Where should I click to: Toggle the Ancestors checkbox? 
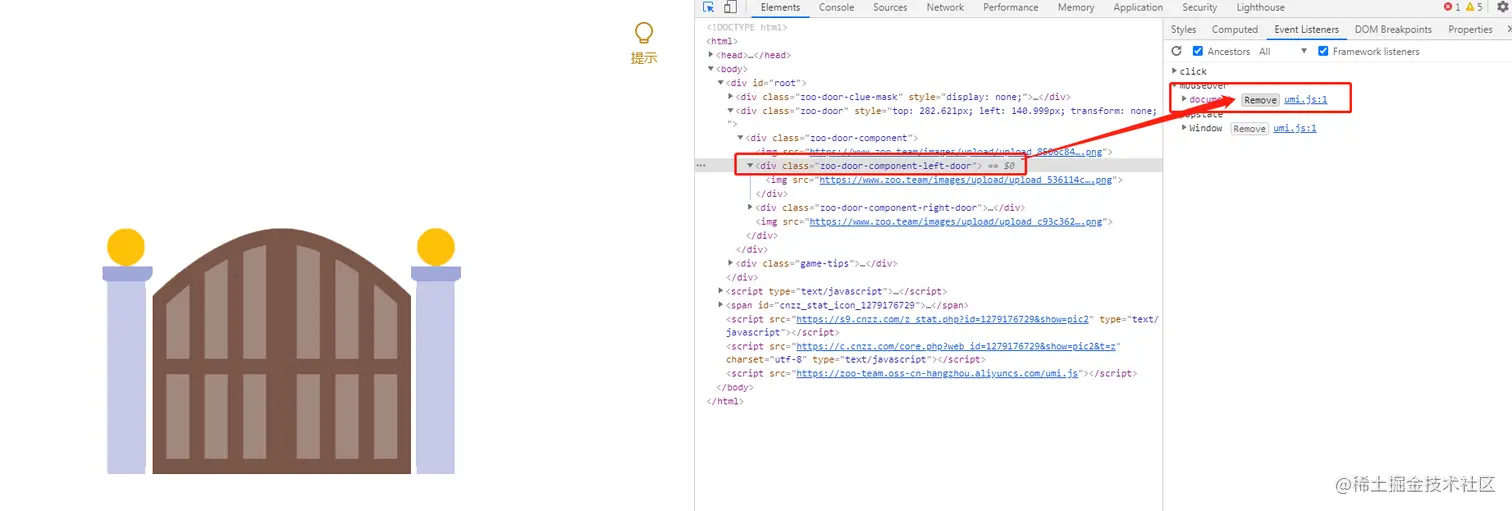(x=1198, y=51)
